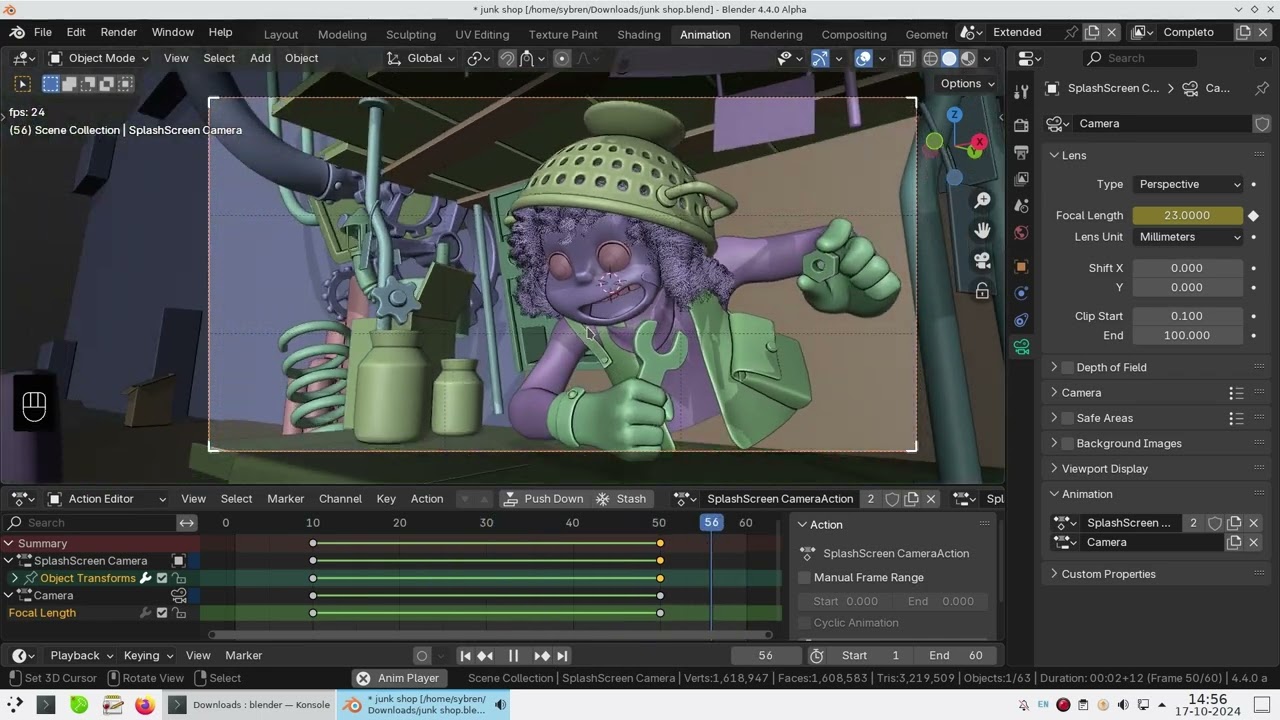The height and width of the screenshot is (720, 1280).
Task: Open Firefox from the taskbar
Action: tap(145, 705)
